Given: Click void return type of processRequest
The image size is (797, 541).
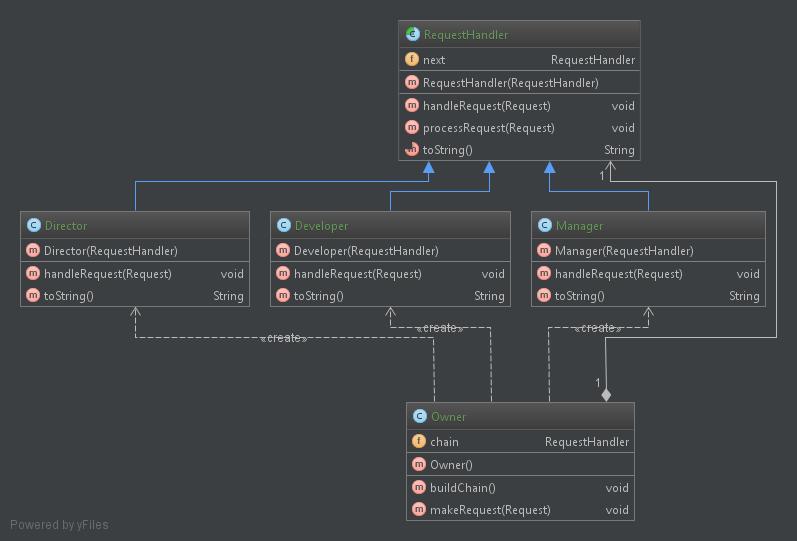Looking at the screenshot, I should pos(623,128).
